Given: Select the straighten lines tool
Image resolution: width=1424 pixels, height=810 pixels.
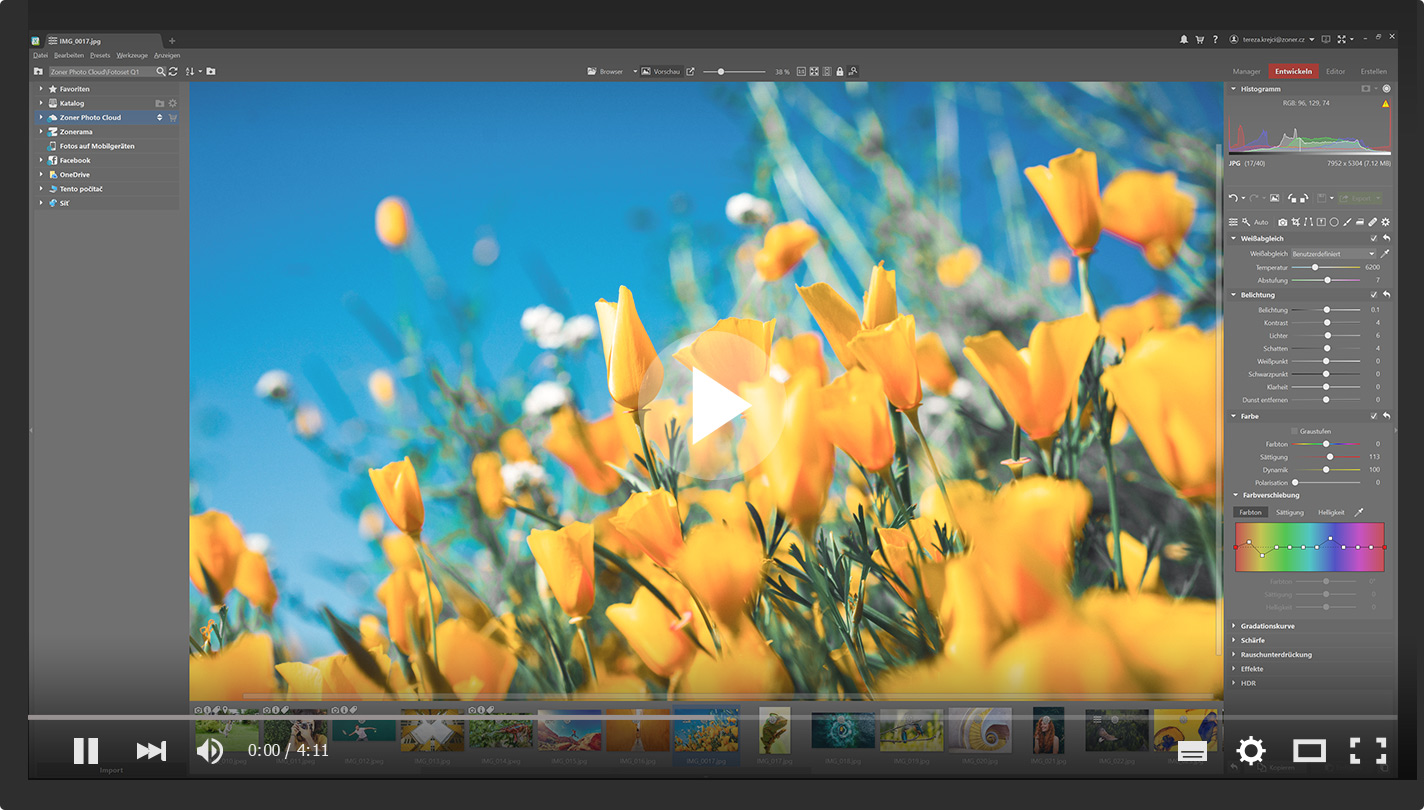Looking at the screenshot, I should point(1308,222).
